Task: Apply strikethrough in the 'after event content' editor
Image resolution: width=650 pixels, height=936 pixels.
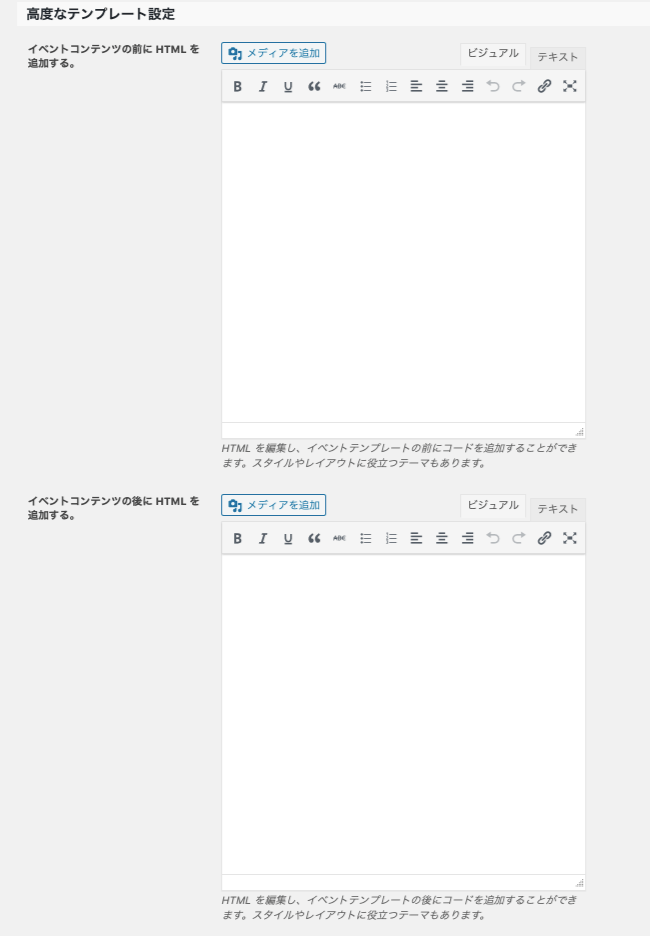Action: tap(339, 538)
